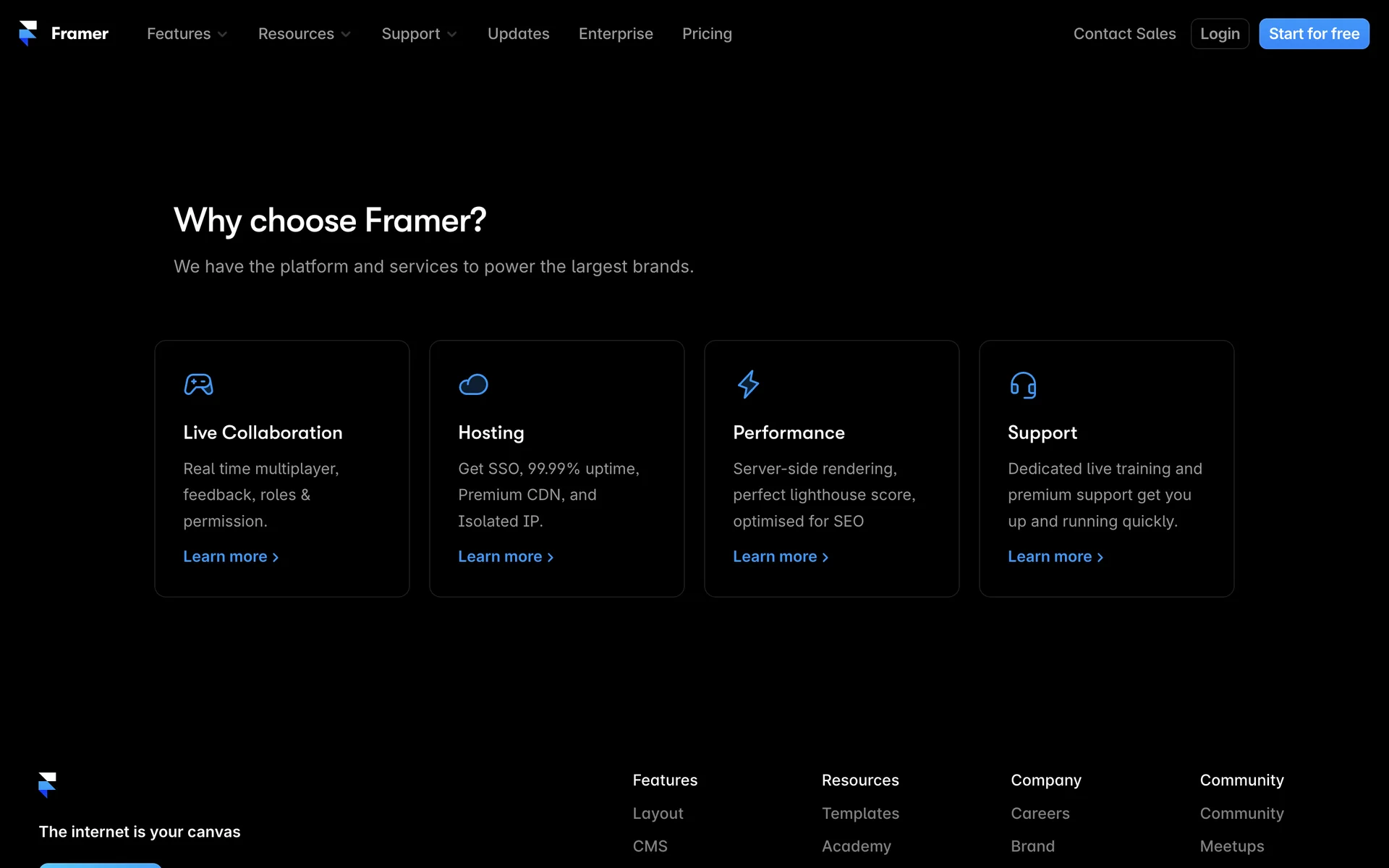The height and width of the screenshot is (868, 1389).
Task: Click Learn more under Live Collaboration
Action: click(x=231, y=556)
